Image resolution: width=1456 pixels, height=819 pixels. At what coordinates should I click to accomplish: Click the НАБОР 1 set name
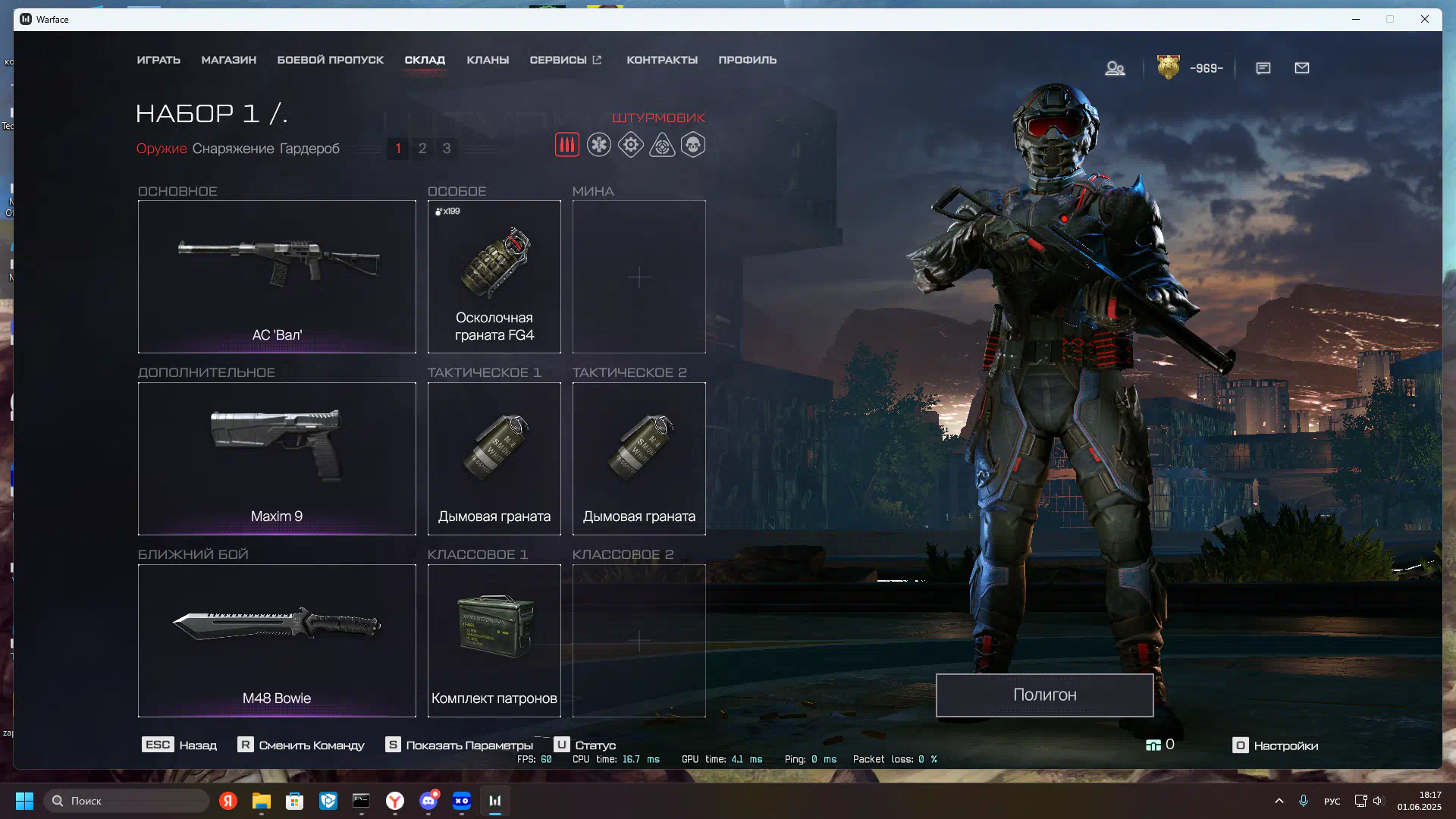[212, 114]
